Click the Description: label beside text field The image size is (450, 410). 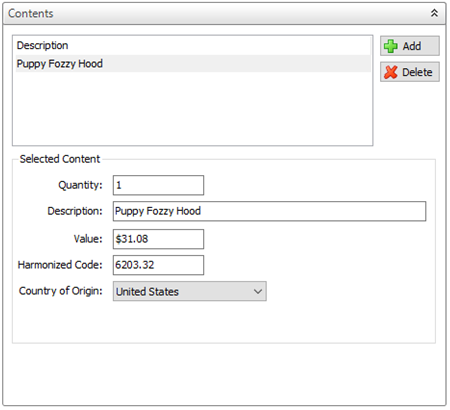[75, 211]
